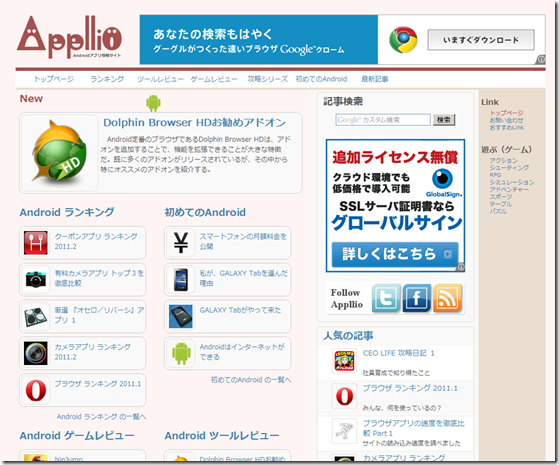Open GALAXY Tabがやって来た link
The width and height of the screenshot is (559, 465).
(240, 310)
